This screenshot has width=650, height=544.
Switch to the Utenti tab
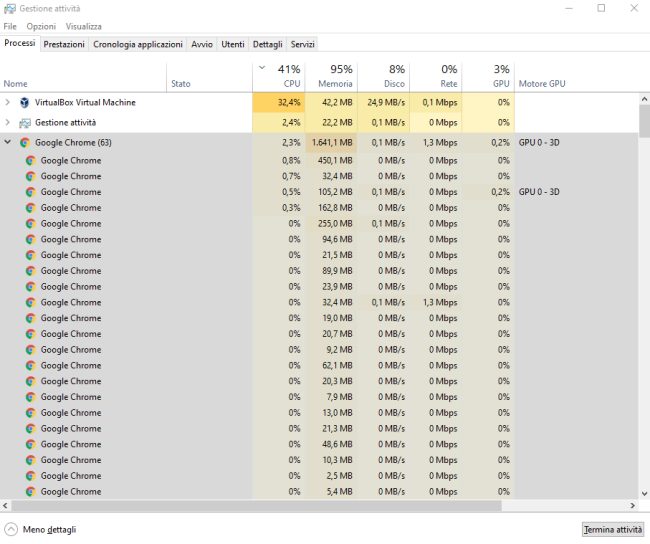(x=233, y=44)
